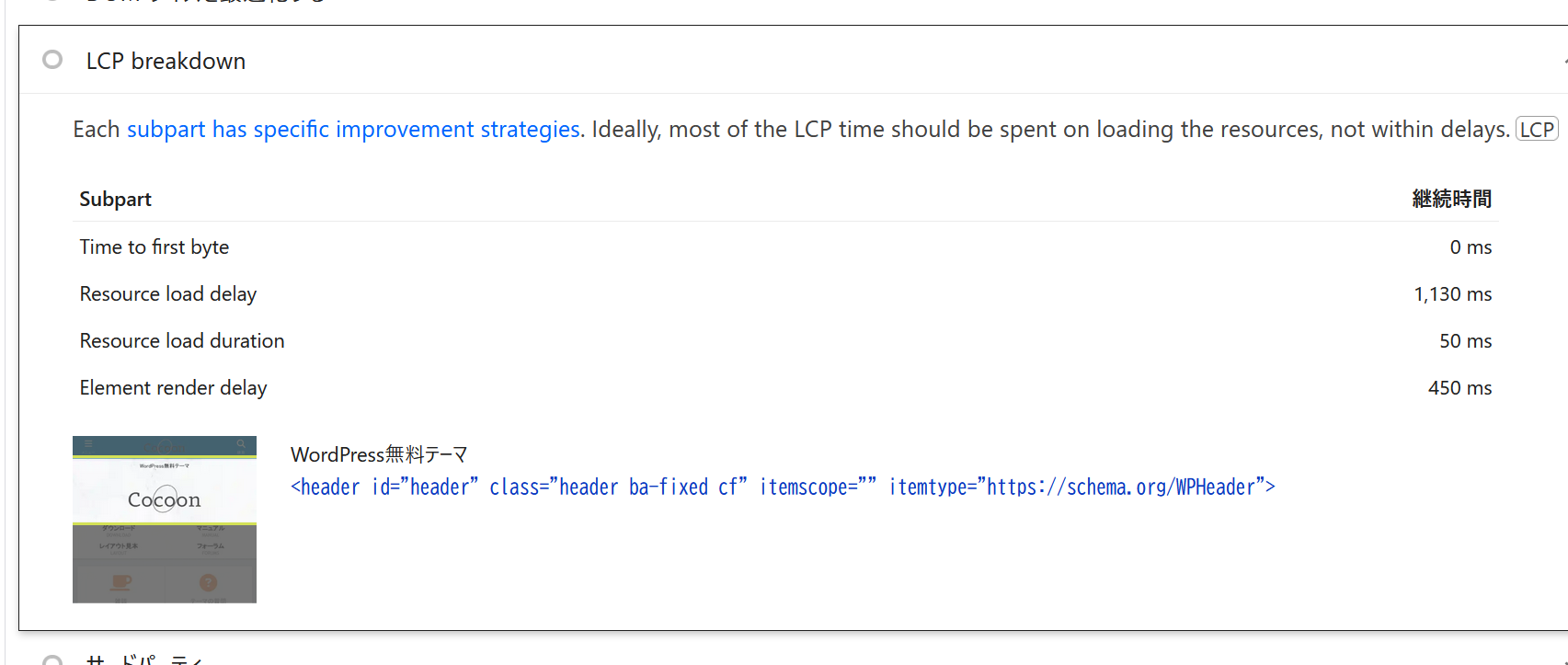1568x665 pixels.
Task: Click the 継続時間 column header
Action: tap(1451, 200)
